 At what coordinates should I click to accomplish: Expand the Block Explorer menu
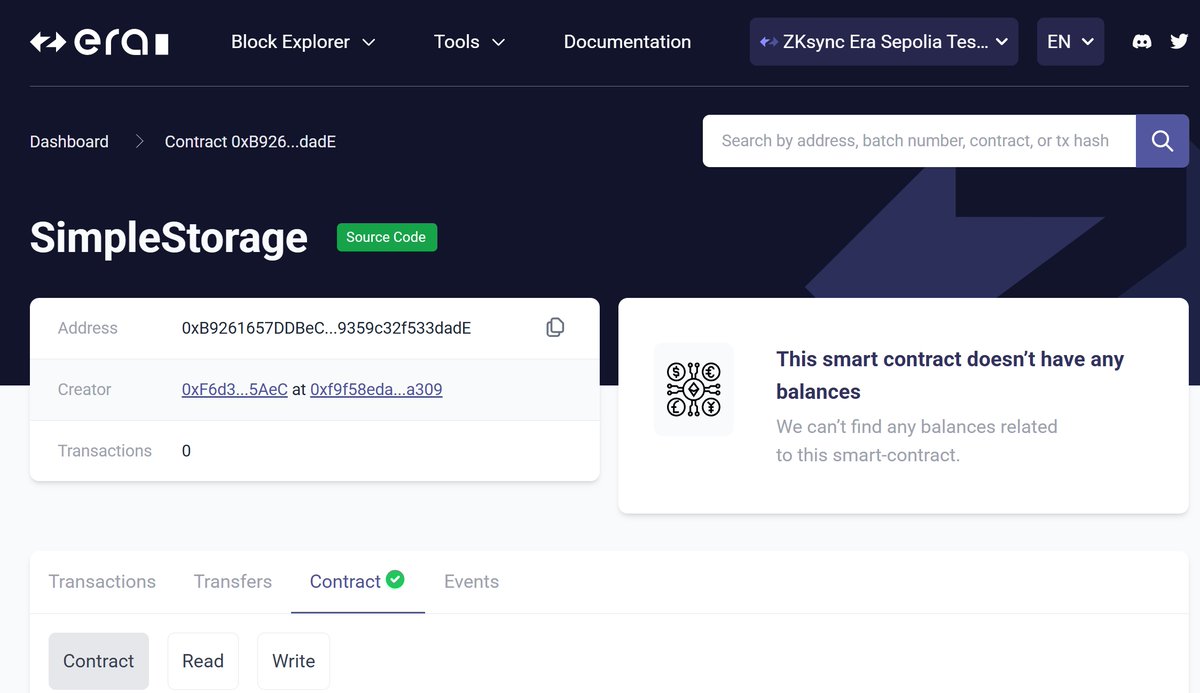click(x=303, y=42)
